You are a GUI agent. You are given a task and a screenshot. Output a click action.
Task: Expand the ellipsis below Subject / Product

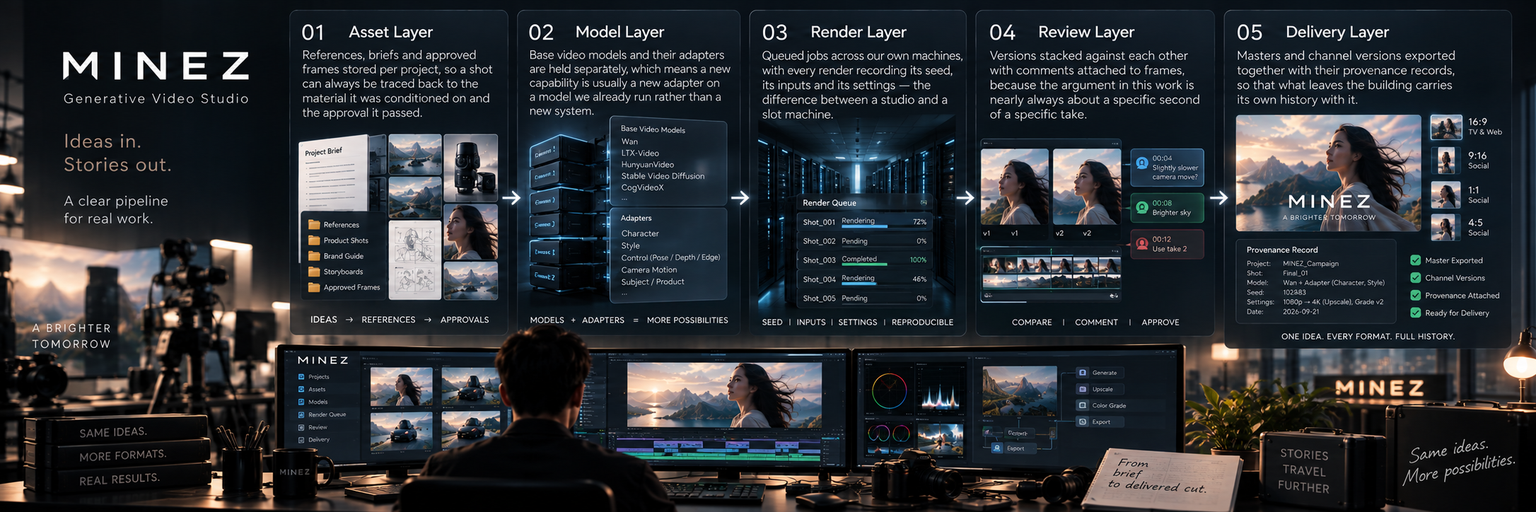[x=625, y=293]
